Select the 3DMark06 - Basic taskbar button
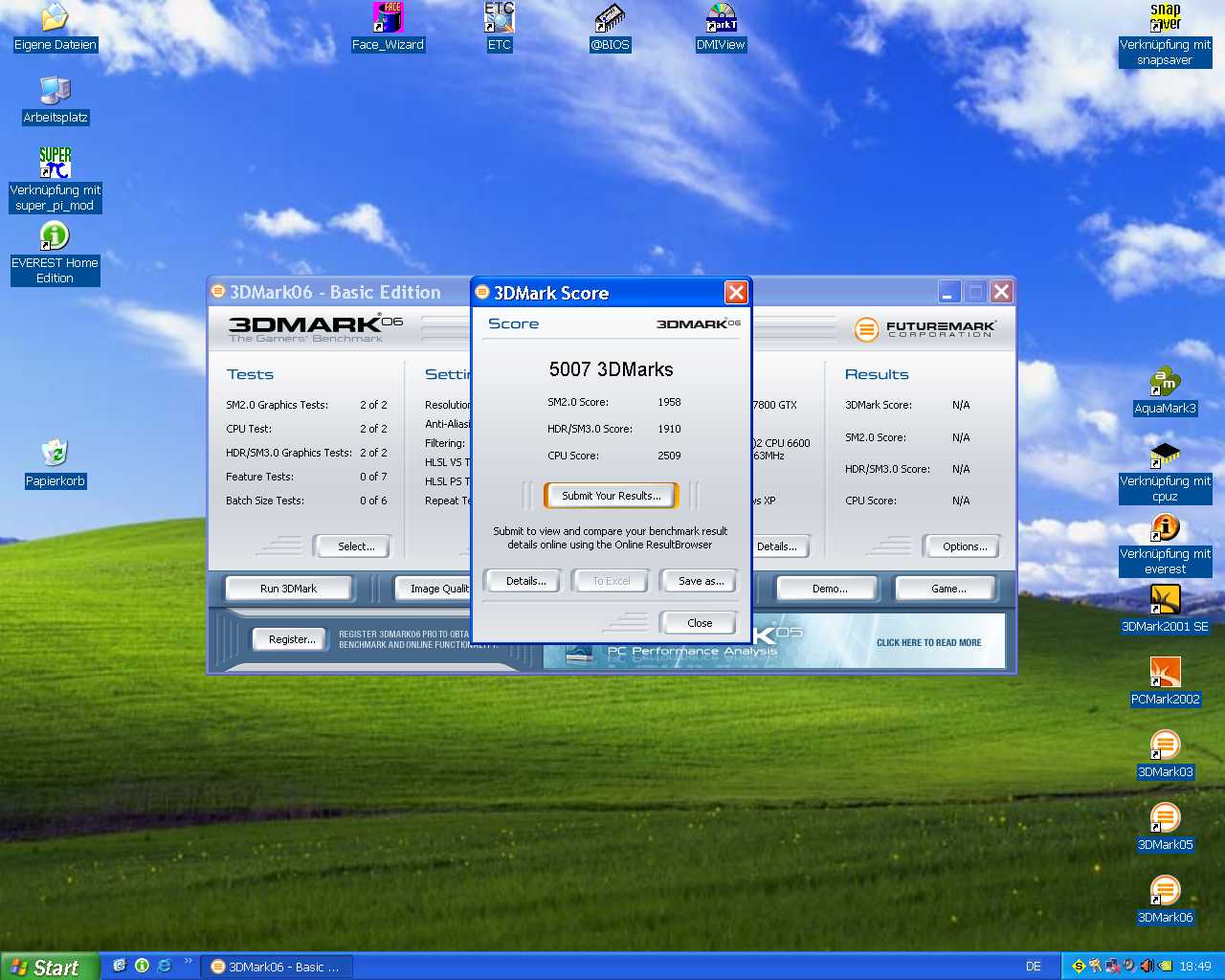The height and width of the screenshot is (980, 1225). pos(277,967)
